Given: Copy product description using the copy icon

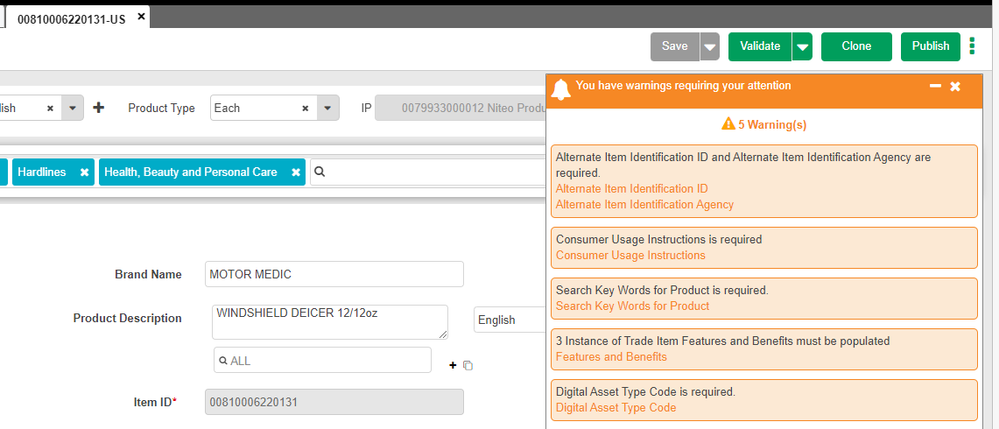Looking at the screenshot, I should pyautogui.click(x=468, y=366).
